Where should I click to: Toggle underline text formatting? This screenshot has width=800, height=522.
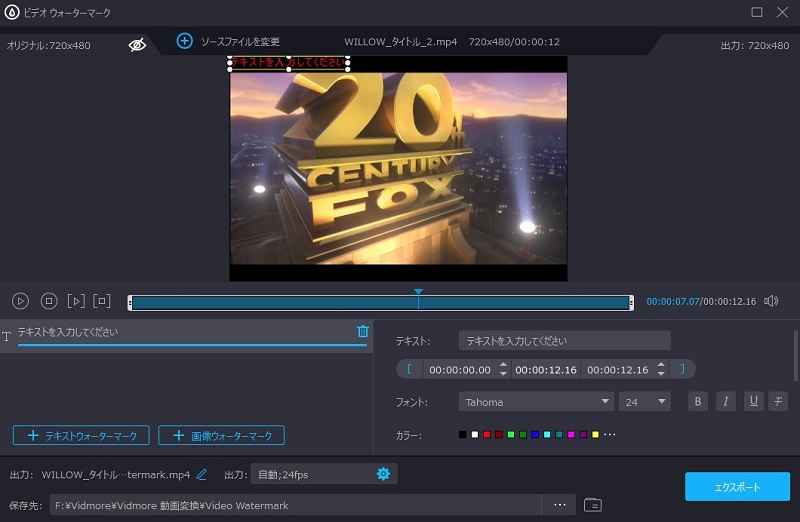point(752,401)
